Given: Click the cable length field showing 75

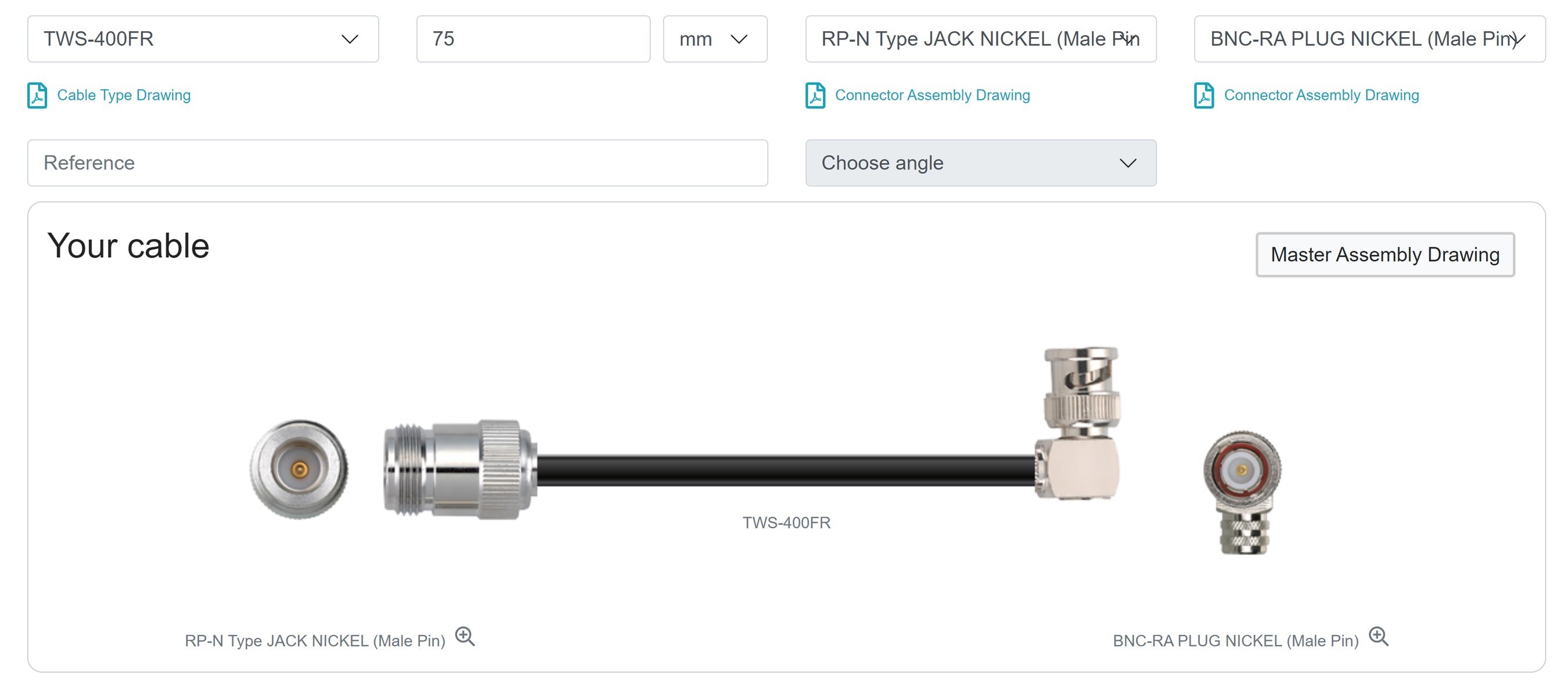Looking at the screenshot, I should pyautogui.click(x=533, y=39).
